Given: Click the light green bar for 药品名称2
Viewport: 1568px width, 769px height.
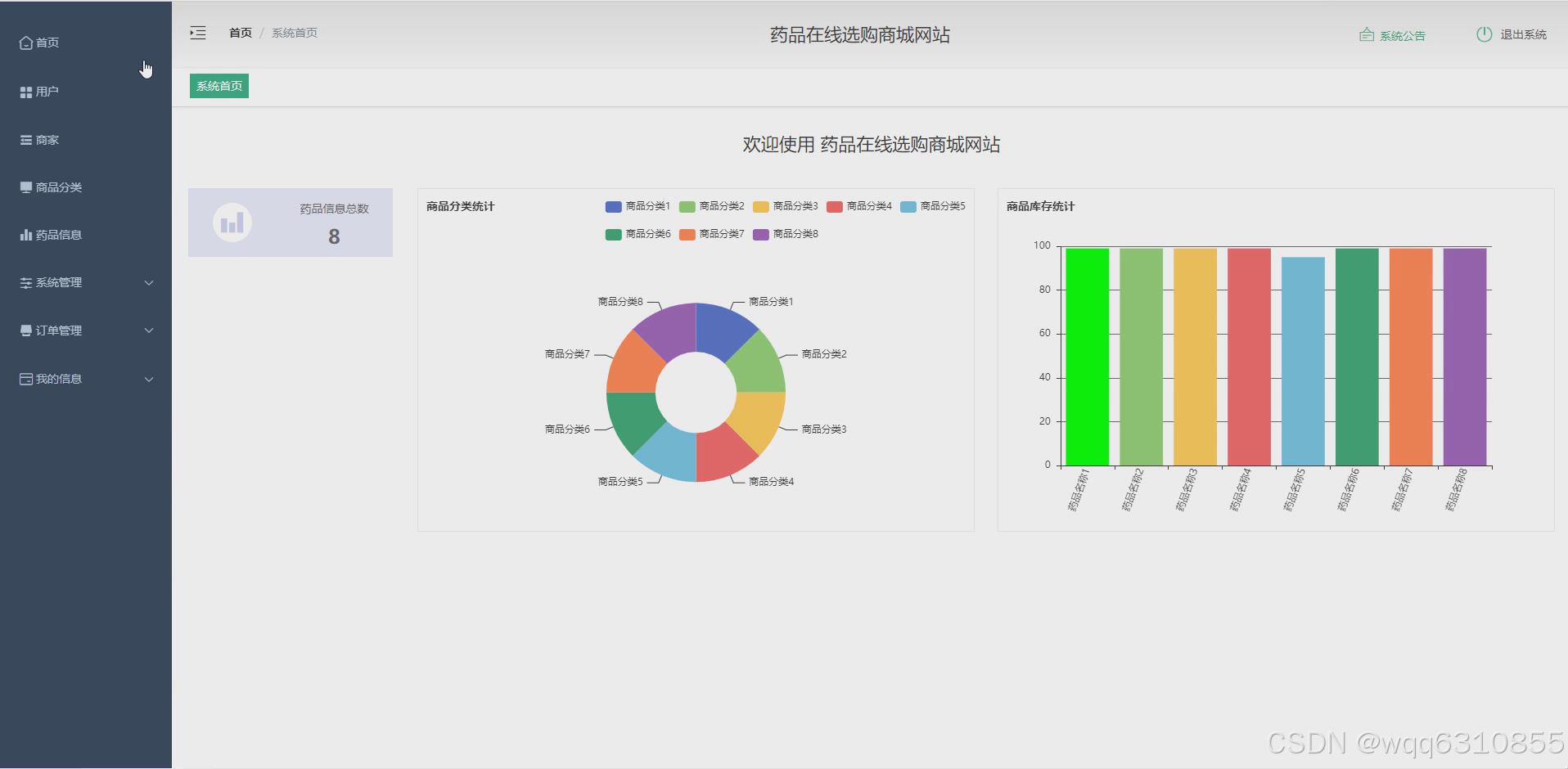Looking at the screenshot, I should pos(1141,357).
